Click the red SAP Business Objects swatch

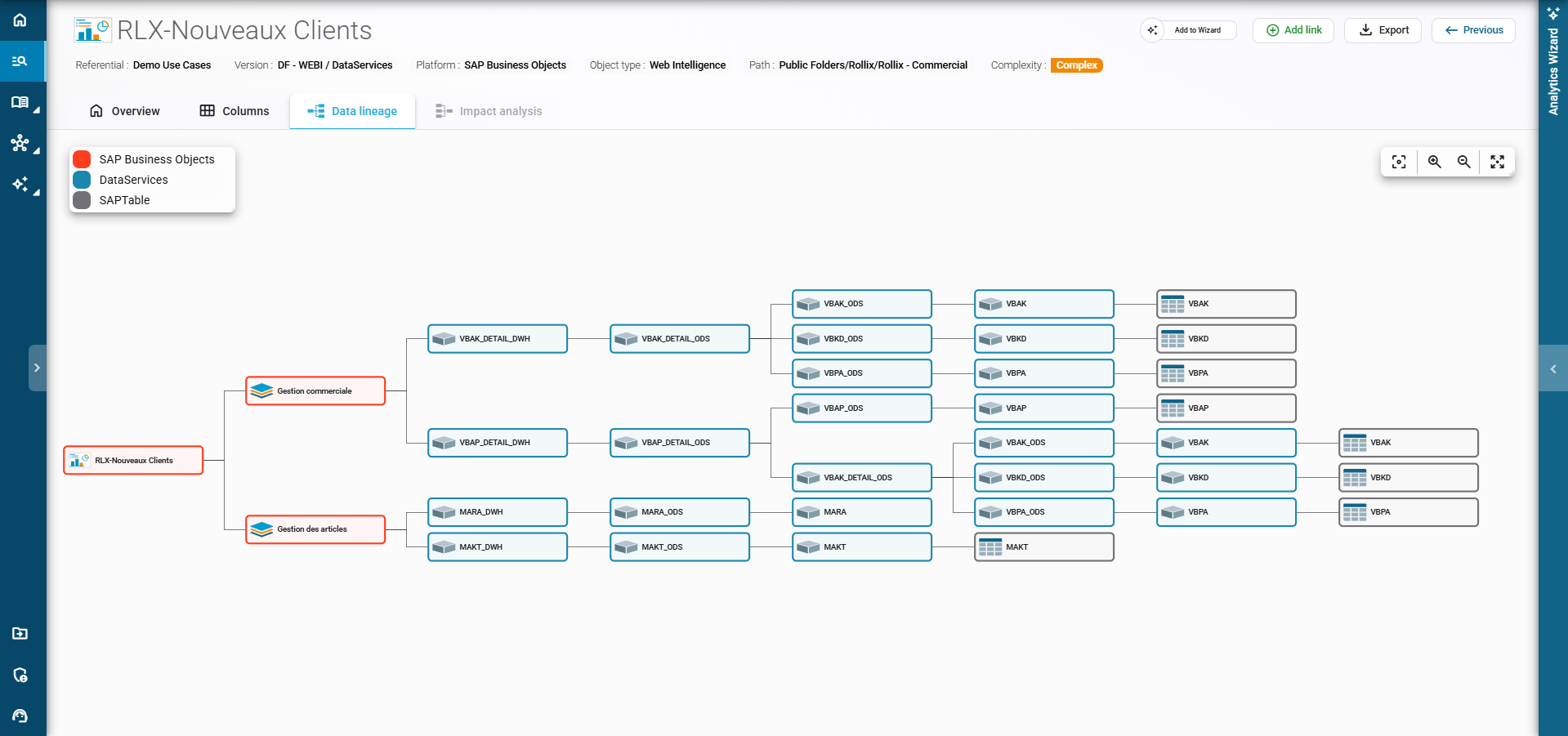tap(82, 159)
